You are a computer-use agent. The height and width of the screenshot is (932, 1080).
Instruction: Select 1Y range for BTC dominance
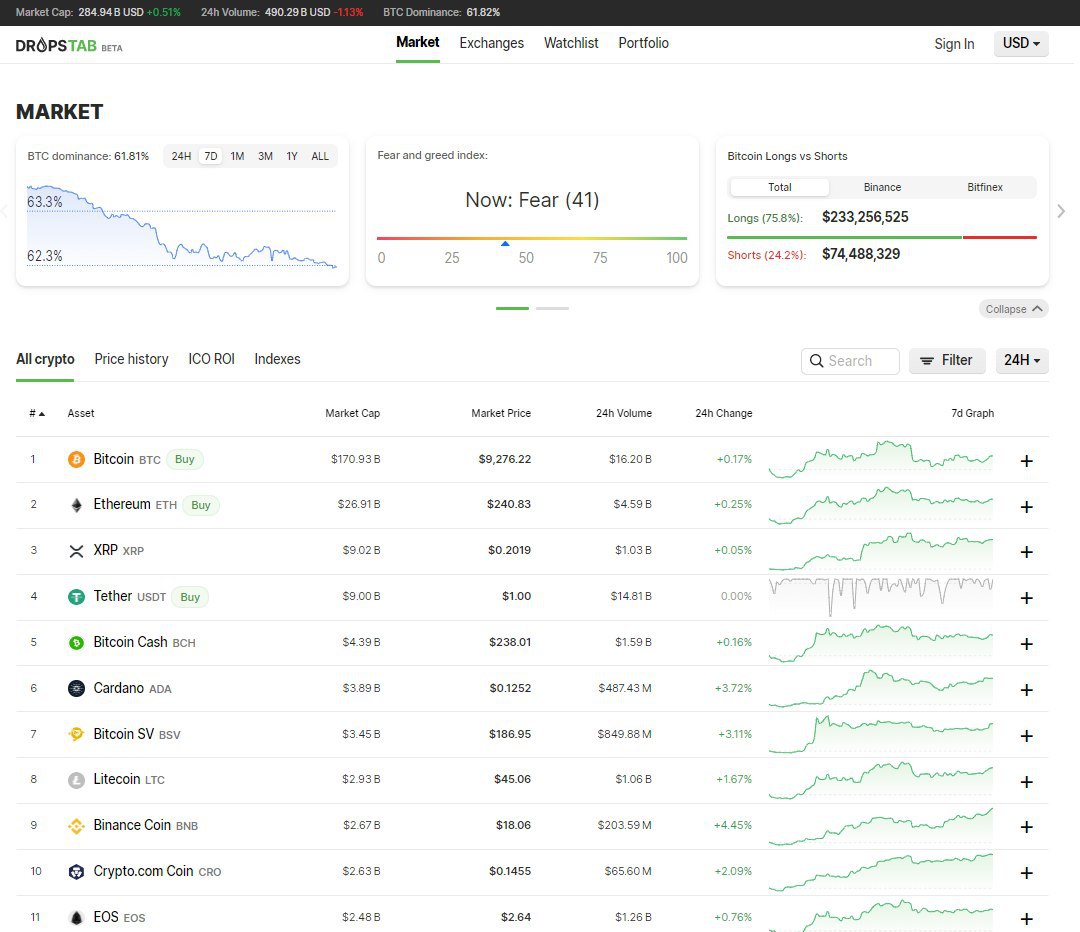(x=292, y=156)
